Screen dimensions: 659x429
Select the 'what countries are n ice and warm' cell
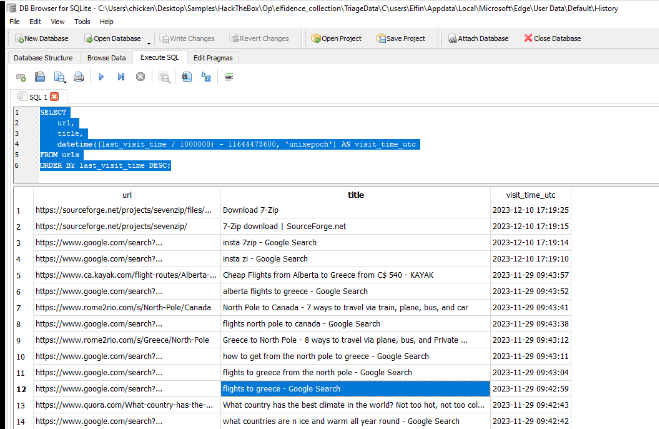click(356, 421)
